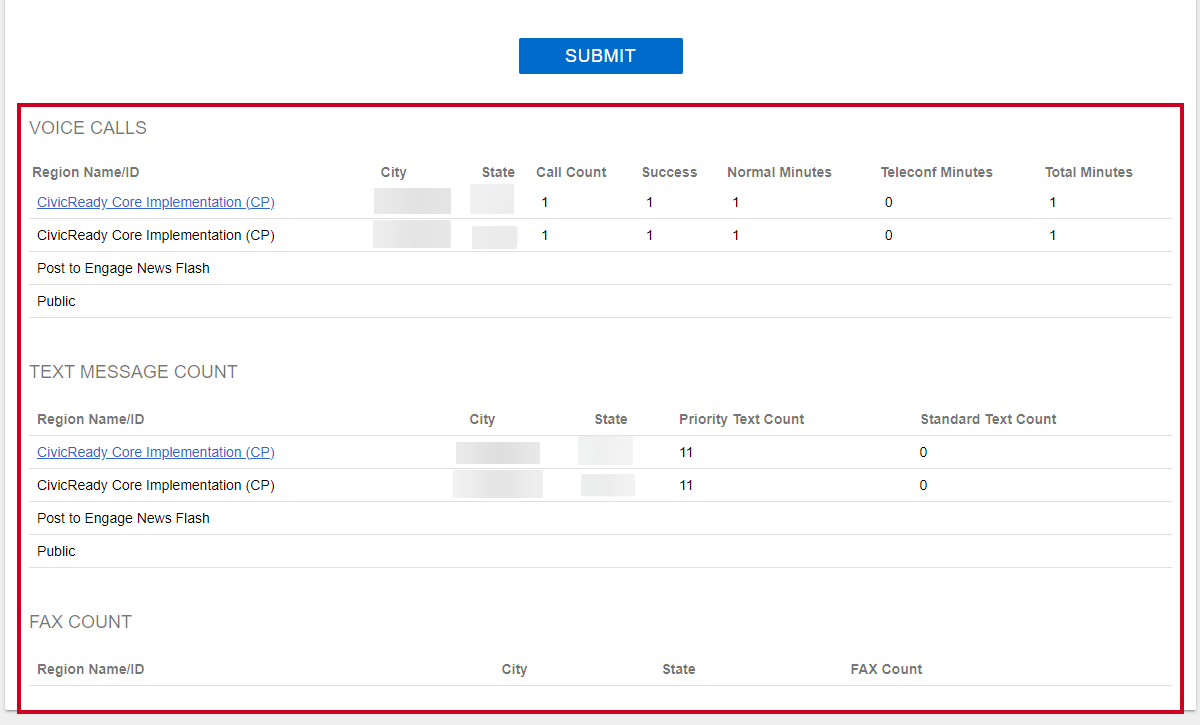Click the Teleconf Minutes value 0 in linked row
Viewport: 1200px width, 725px height.
click(889, 202)
